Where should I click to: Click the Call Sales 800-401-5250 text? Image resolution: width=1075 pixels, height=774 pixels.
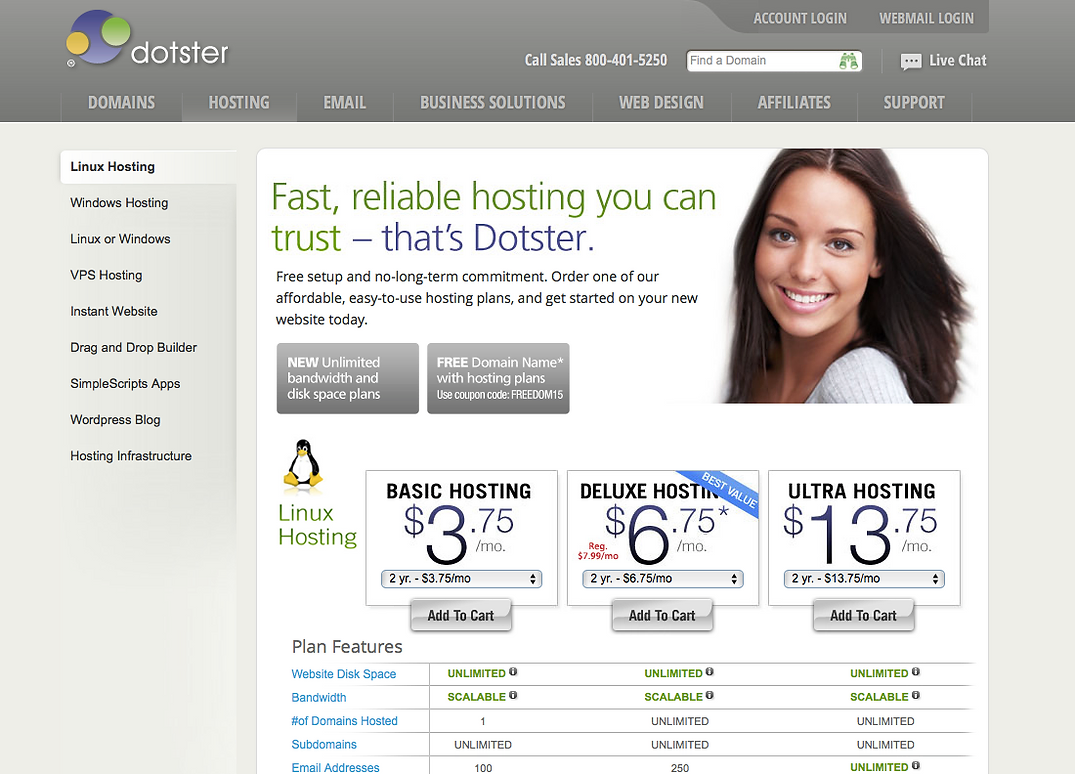click(x=596, y=60)
